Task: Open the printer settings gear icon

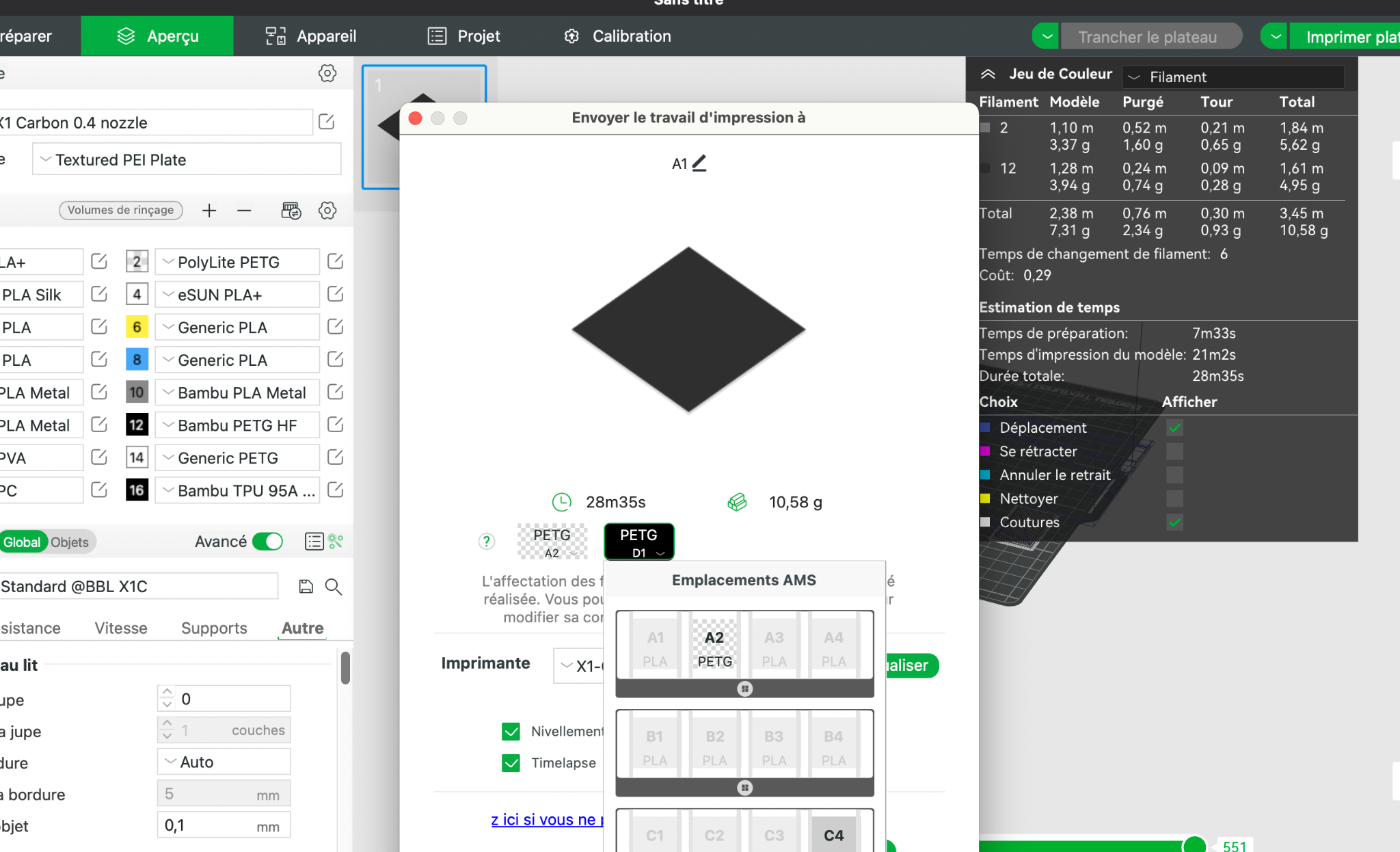Action: [x=327, y=73]
